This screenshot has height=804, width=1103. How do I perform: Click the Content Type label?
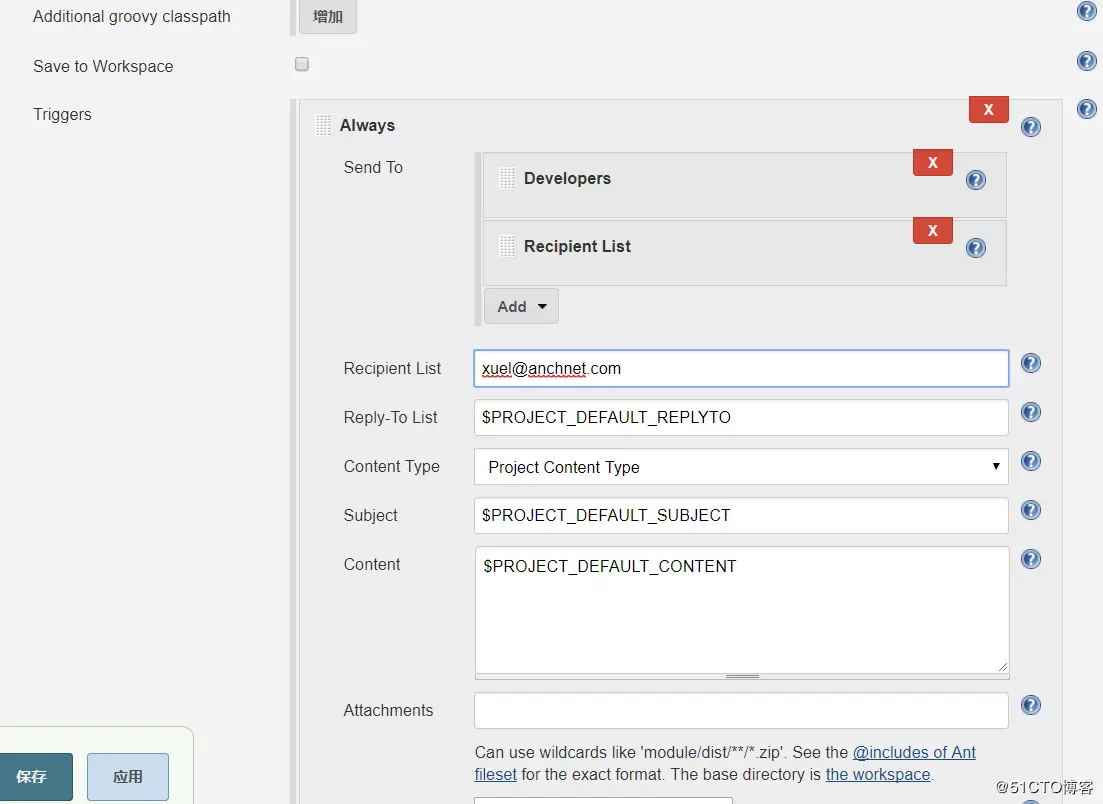click(x=392, y=466)
